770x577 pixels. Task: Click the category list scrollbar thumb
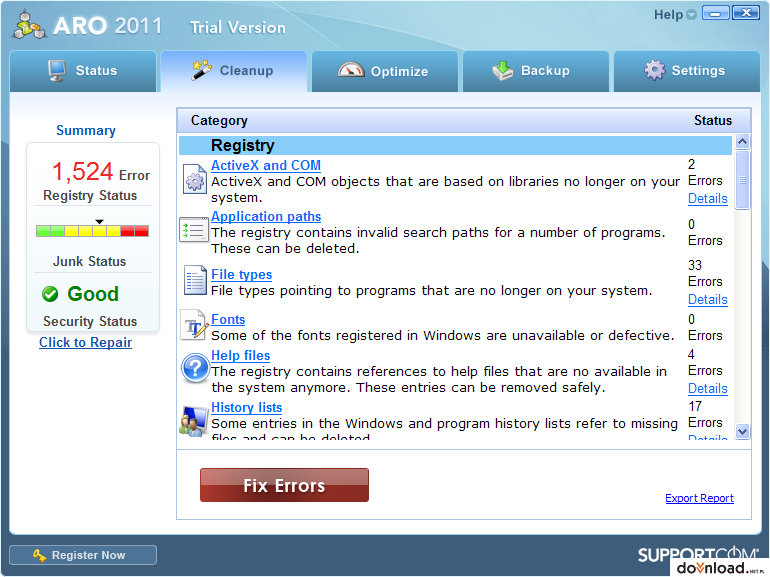(x=742, y=180)
